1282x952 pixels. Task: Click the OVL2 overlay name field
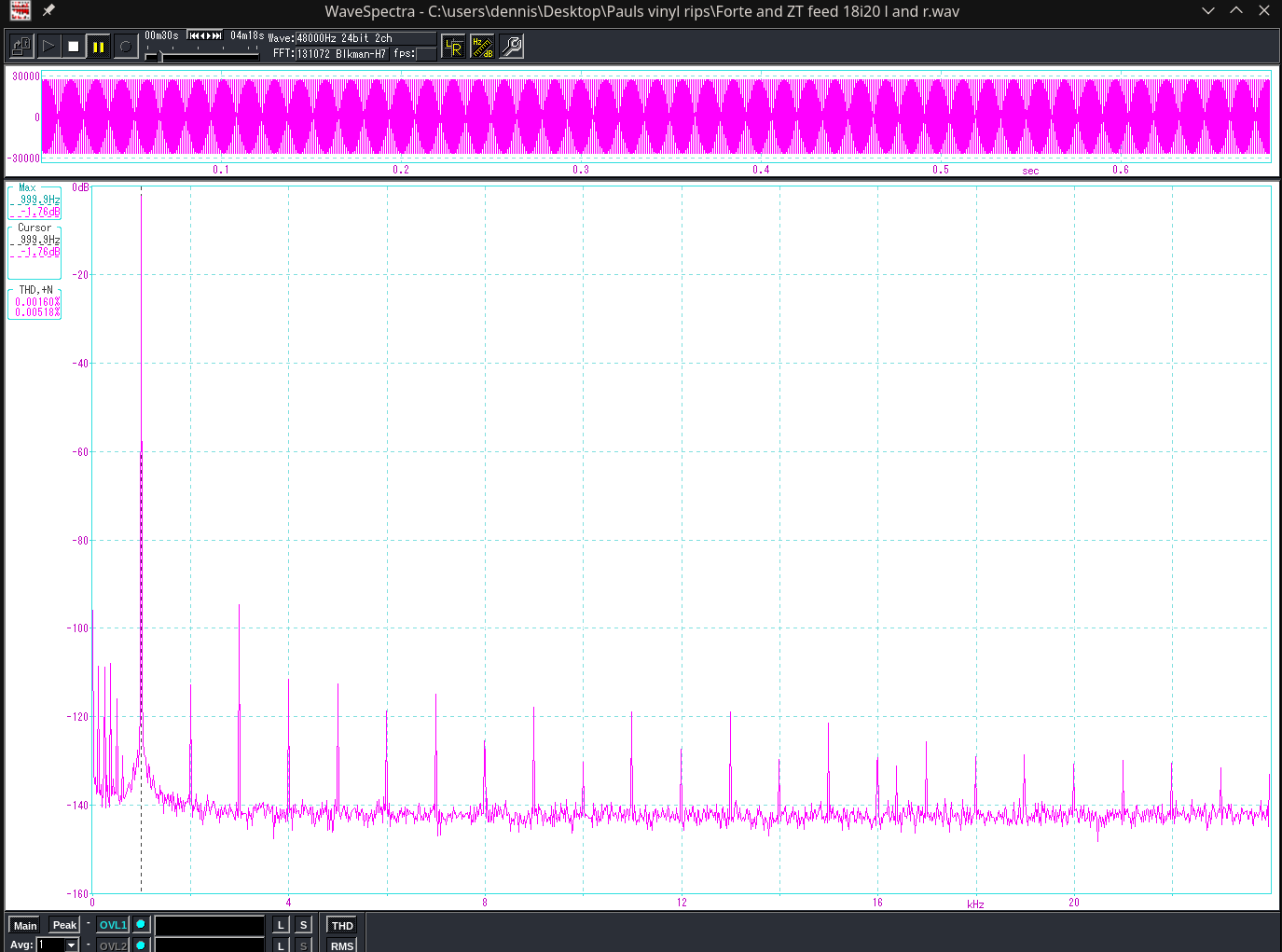(210, 945)
